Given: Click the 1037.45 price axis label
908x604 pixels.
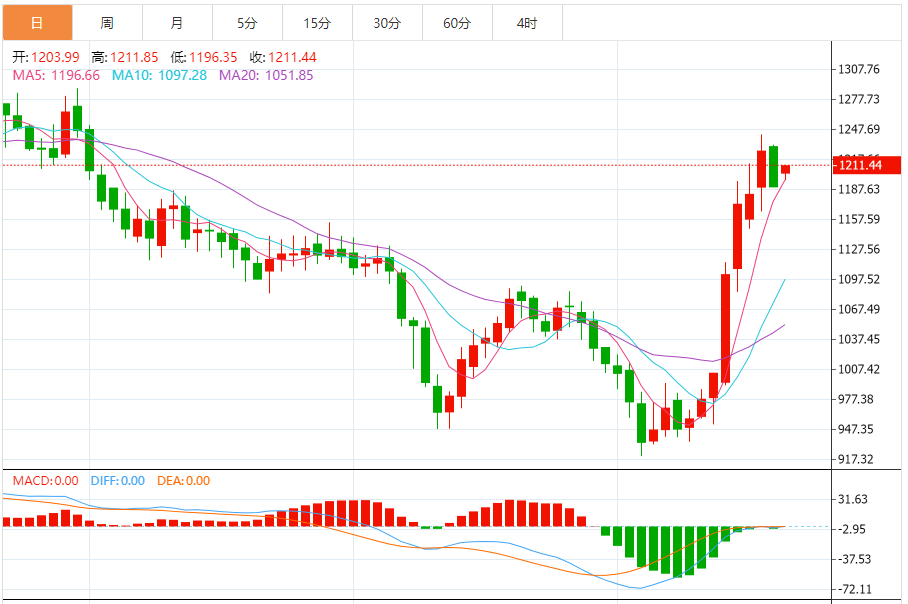Looking at the screenshot, I should click(859, 339).
